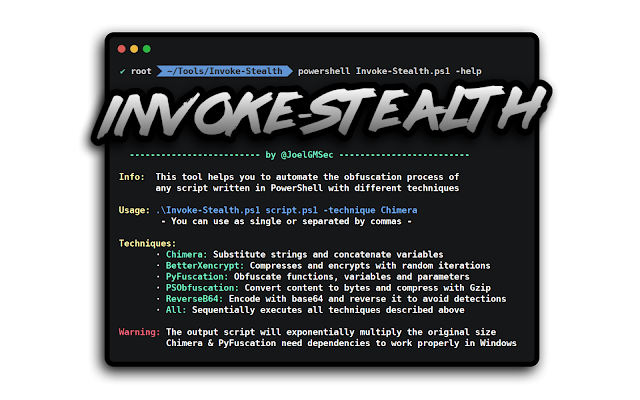Click the 'Info:' label
The height and width of the screenshot is (400, 640).
(131, 177)
